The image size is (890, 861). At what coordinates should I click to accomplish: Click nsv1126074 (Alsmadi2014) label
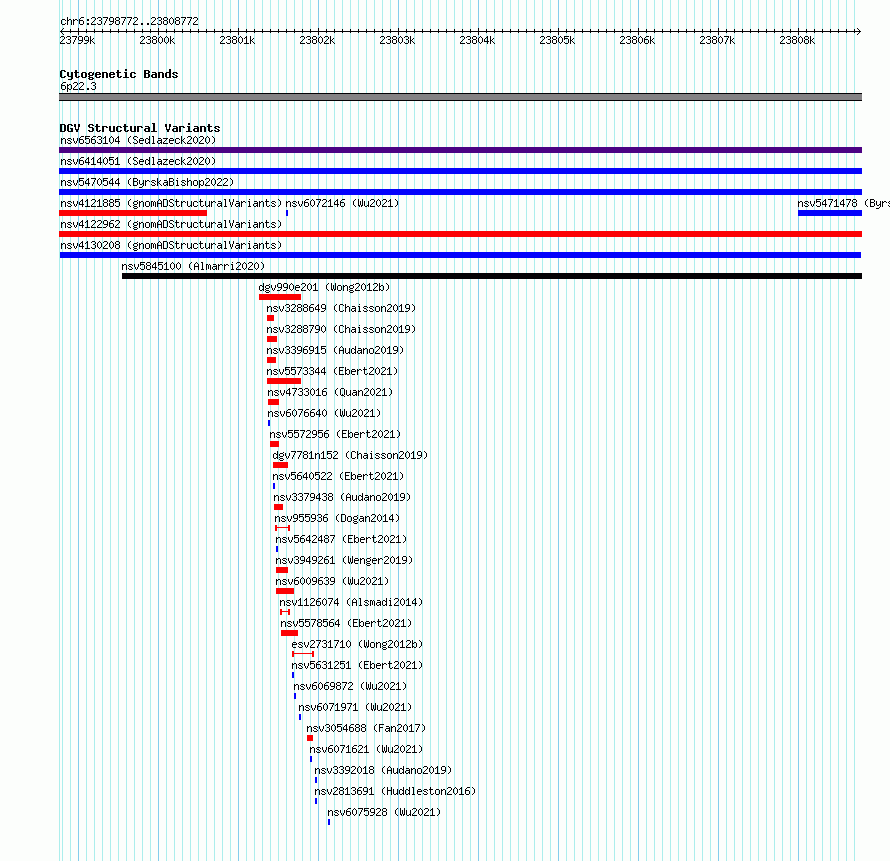pos(351,602)
